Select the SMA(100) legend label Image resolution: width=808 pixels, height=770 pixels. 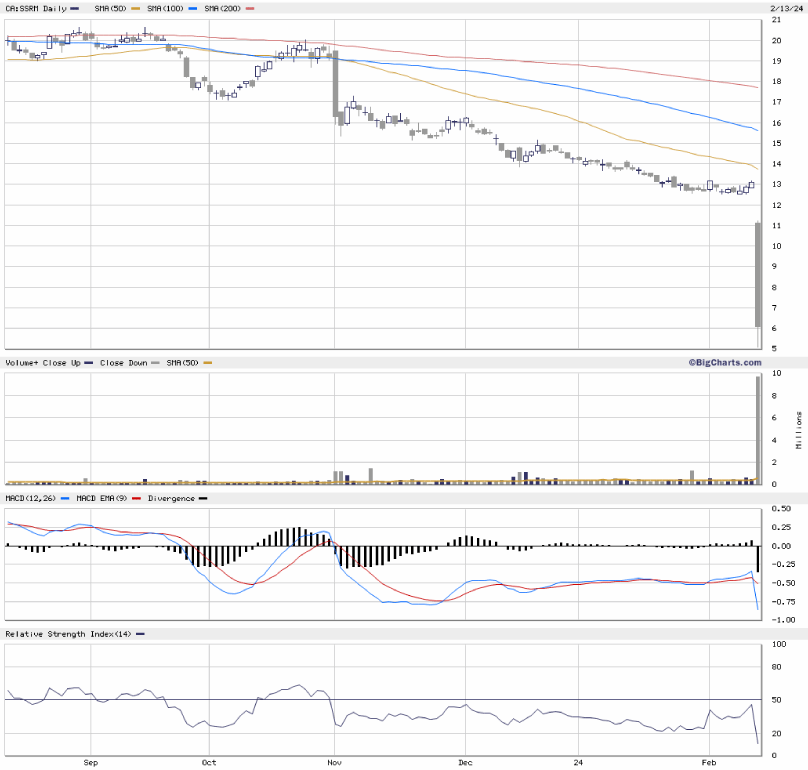tap(161, 8)
